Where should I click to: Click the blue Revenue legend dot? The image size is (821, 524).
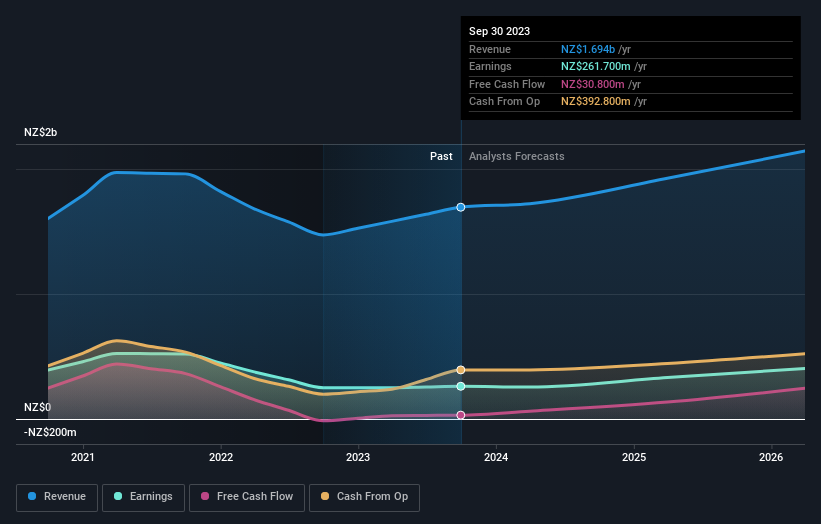[32, 496]
